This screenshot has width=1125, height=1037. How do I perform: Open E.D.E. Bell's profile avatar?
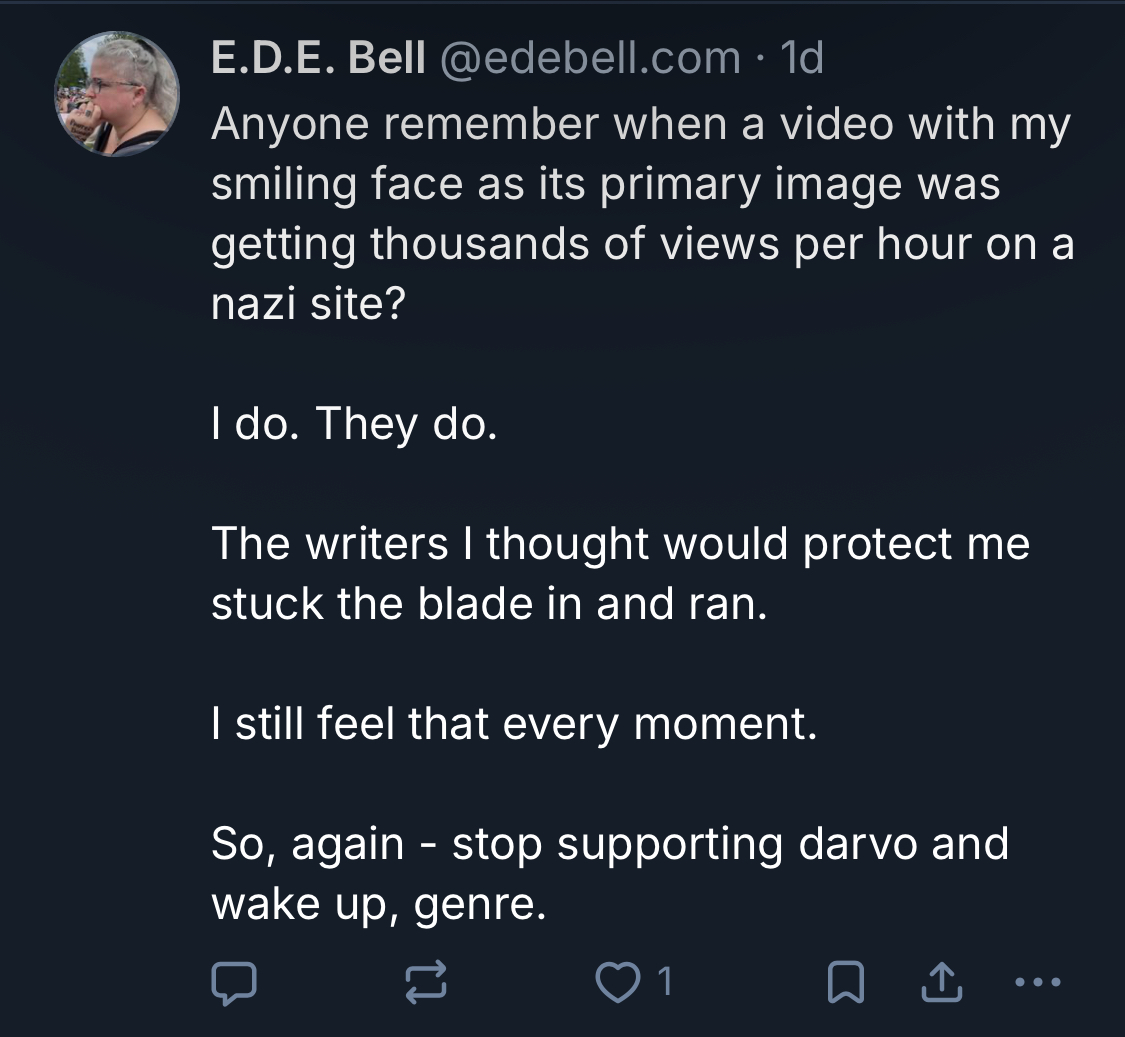118,93
